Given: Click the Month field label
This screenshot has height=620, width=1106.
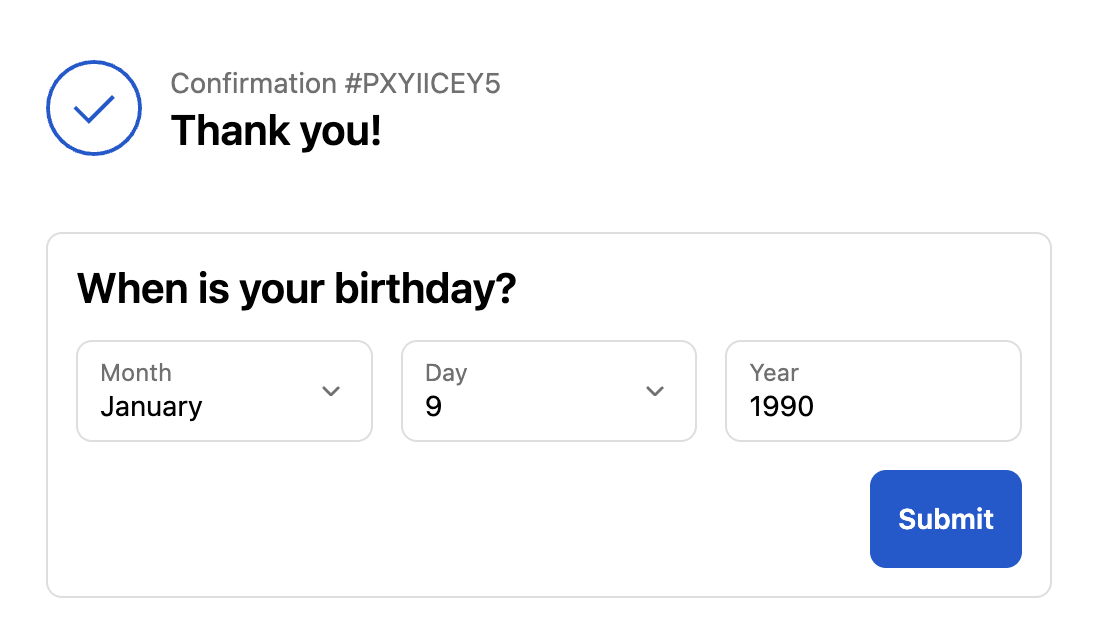Looking at the screenshot, I should [136, 373].
